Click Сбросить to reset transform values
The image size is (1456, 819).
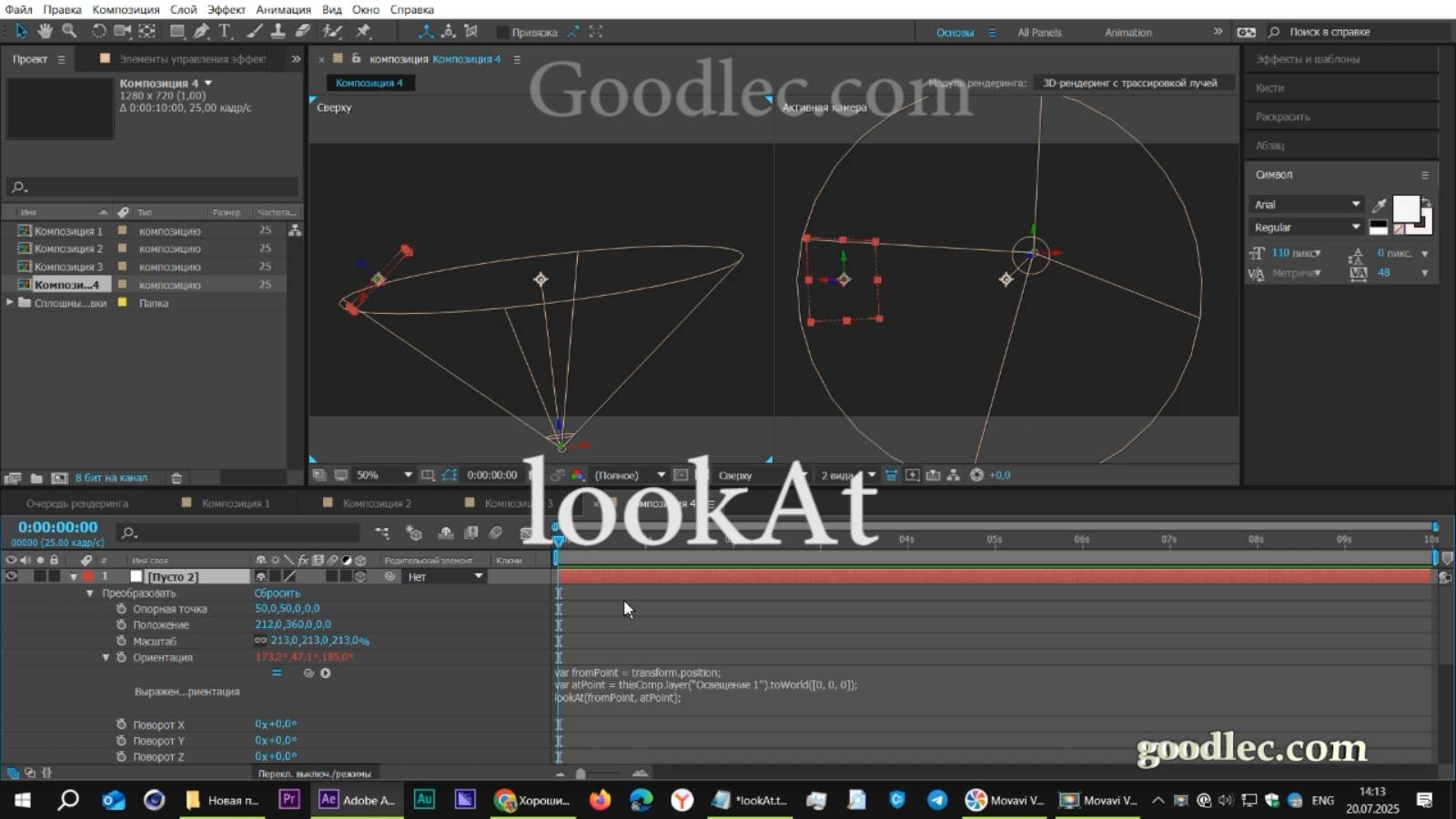[276, 592]
